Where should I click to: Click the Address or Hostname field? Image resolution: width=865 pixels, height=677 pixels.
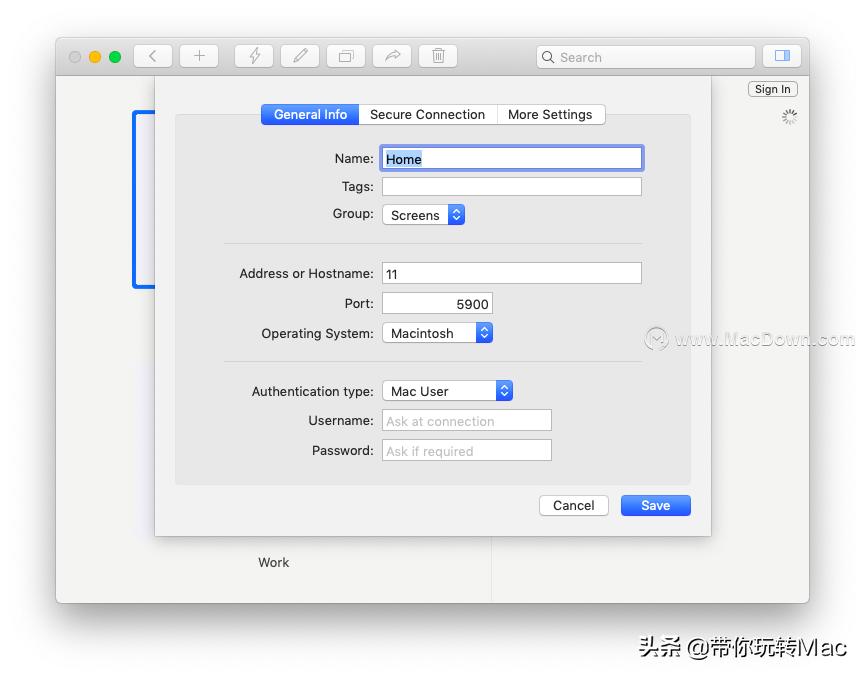(x=512, y=273)
